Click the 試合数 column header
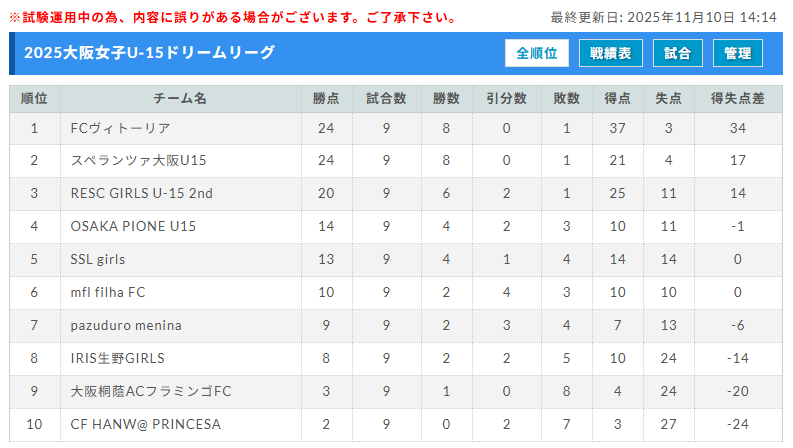This screenshot has height=448, width=793. tap(386, 98)
